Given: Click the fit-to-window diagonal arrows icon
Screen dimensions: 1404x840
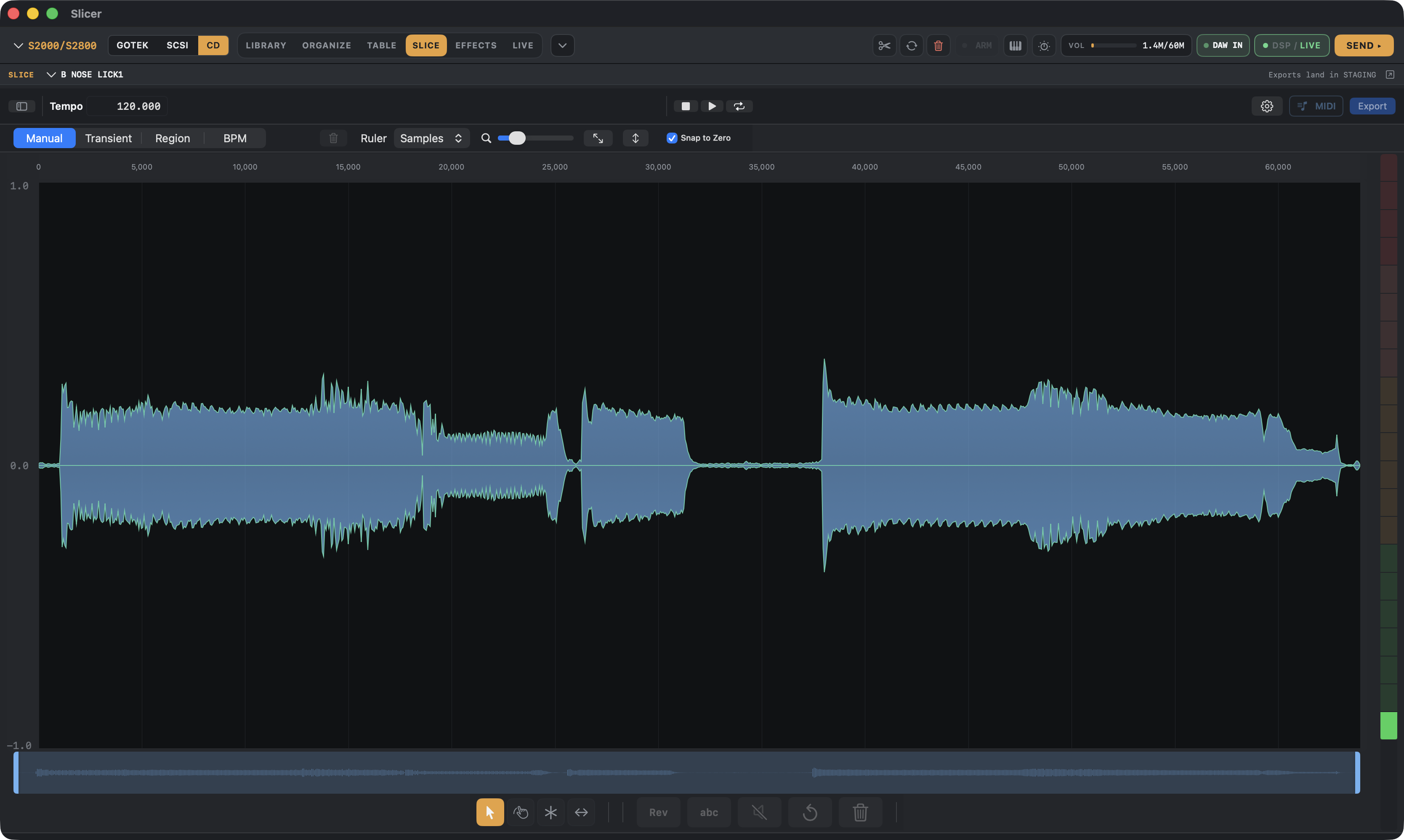Looking at the screenshot, I should click(x=598, y=138).
